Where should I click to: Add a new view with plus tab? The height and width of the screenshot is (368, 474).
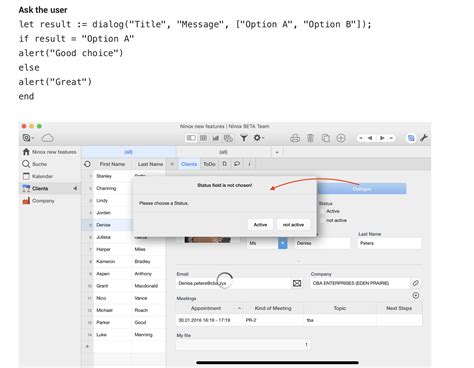point(277,152)
